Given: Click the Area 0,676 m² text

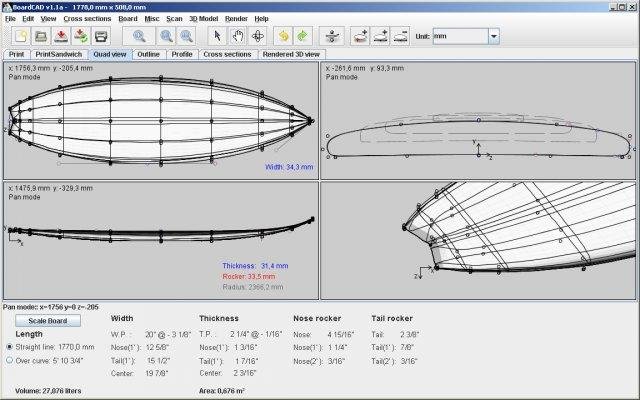Looking at the screenshot, I should [222, 391].
